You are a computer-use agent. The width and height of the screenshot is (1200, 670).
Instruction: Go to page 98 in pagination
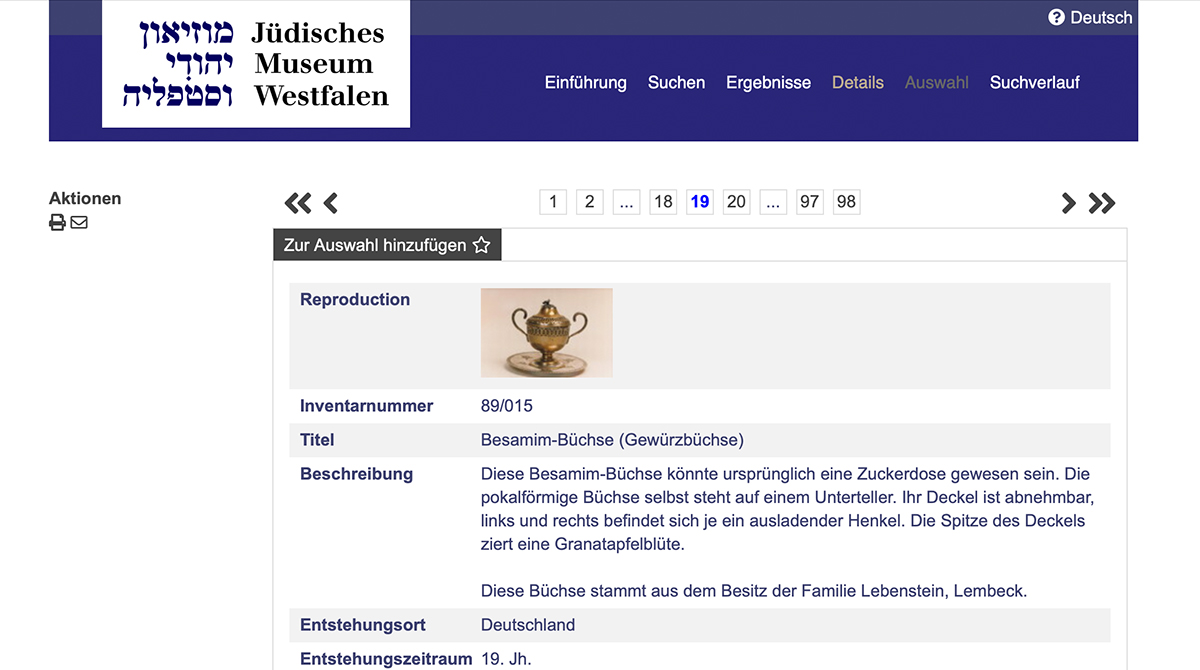(x=846, y=202)
